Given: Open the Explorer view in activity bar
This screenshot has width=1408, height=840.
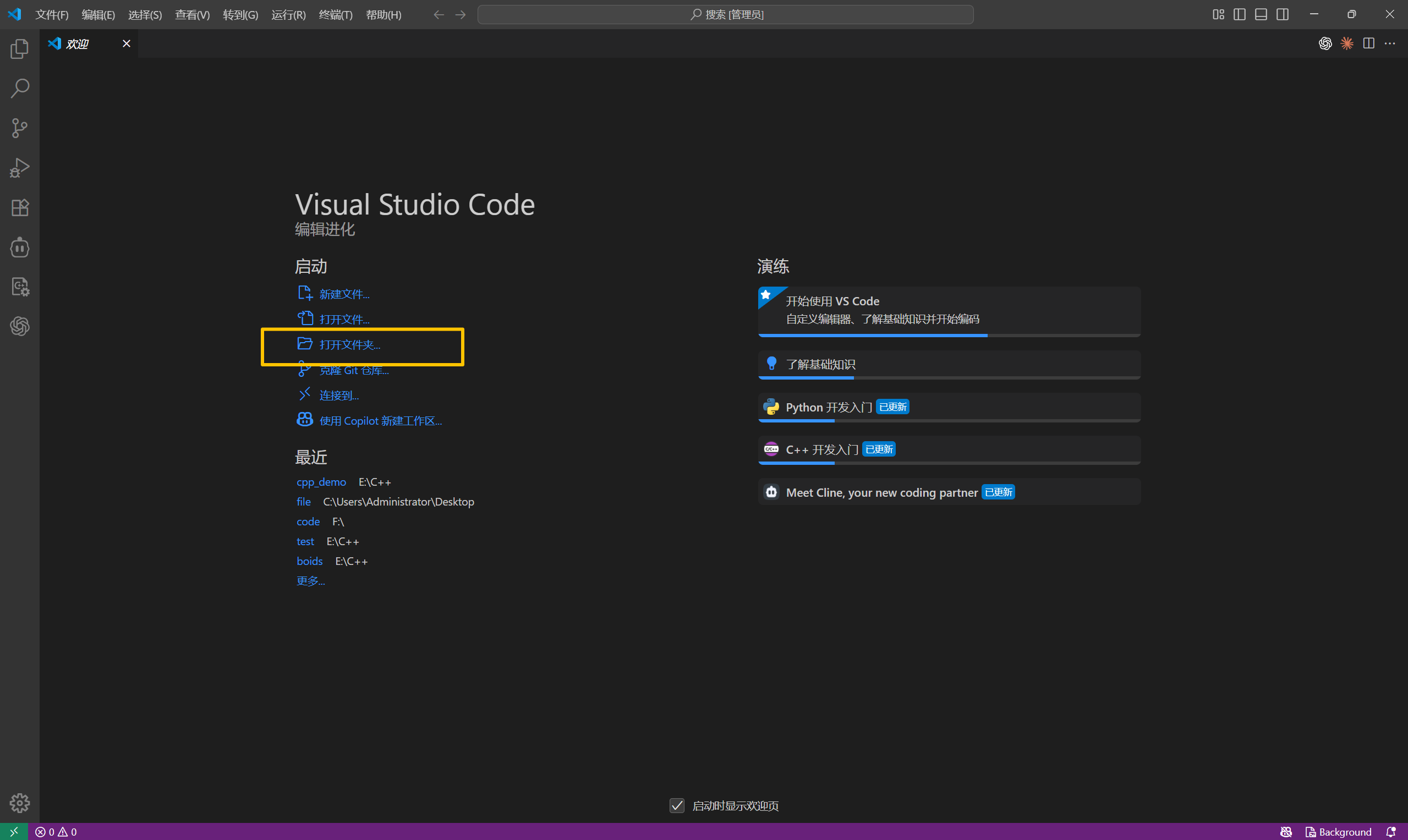Looking at the screenshot, I should coord(20,48).
